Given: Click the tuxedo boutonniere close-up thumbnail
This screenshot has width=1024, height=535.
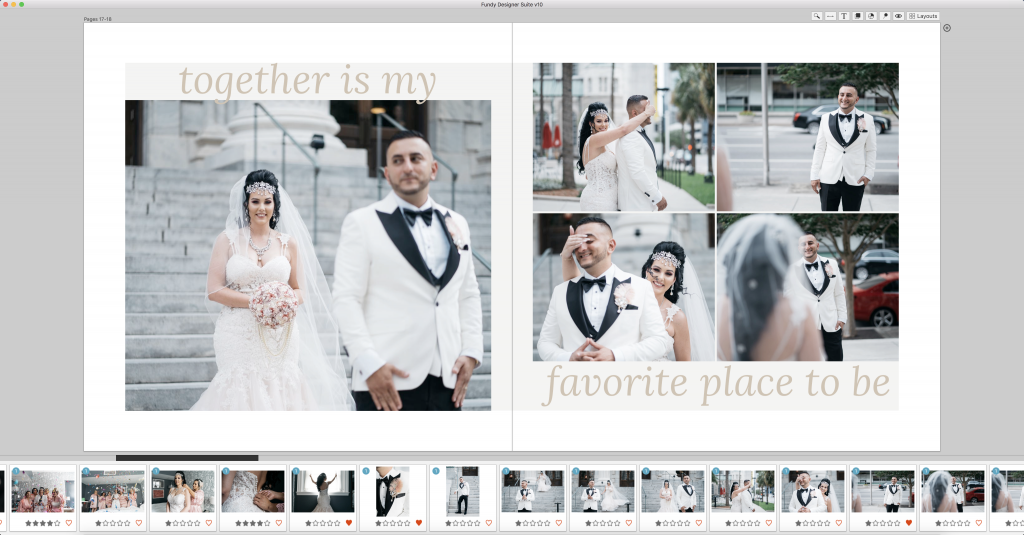Looking at the screenshot, I should click(392, 491).
